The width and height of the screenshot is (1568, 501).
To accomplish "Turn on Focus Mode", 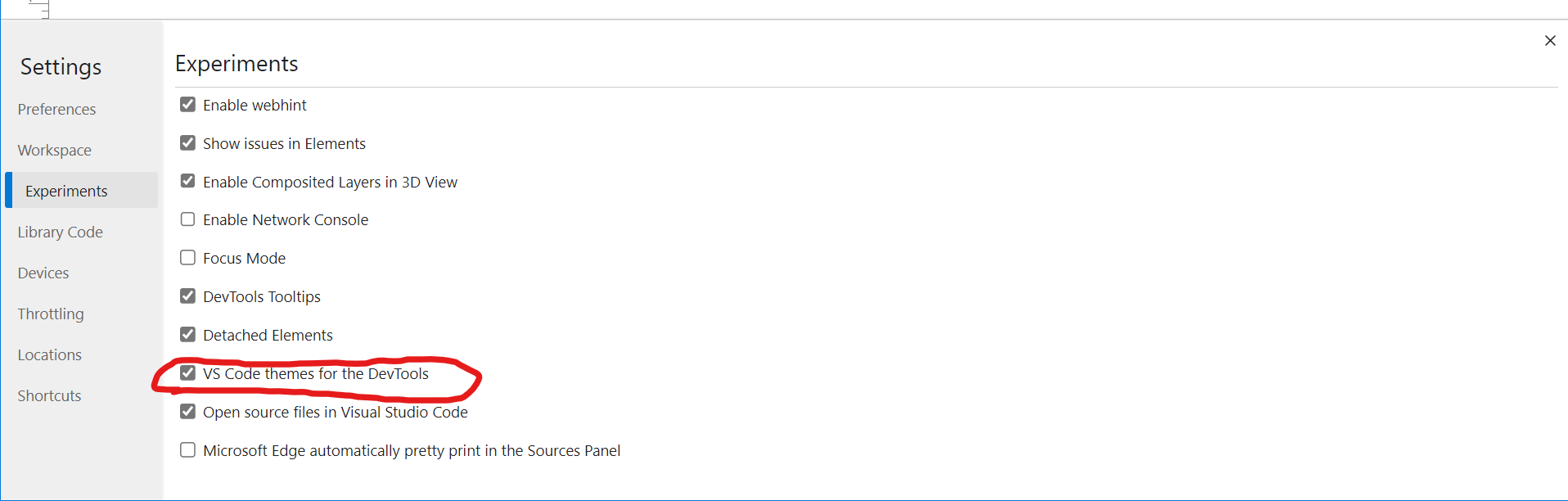I will (x=187, y=257).
